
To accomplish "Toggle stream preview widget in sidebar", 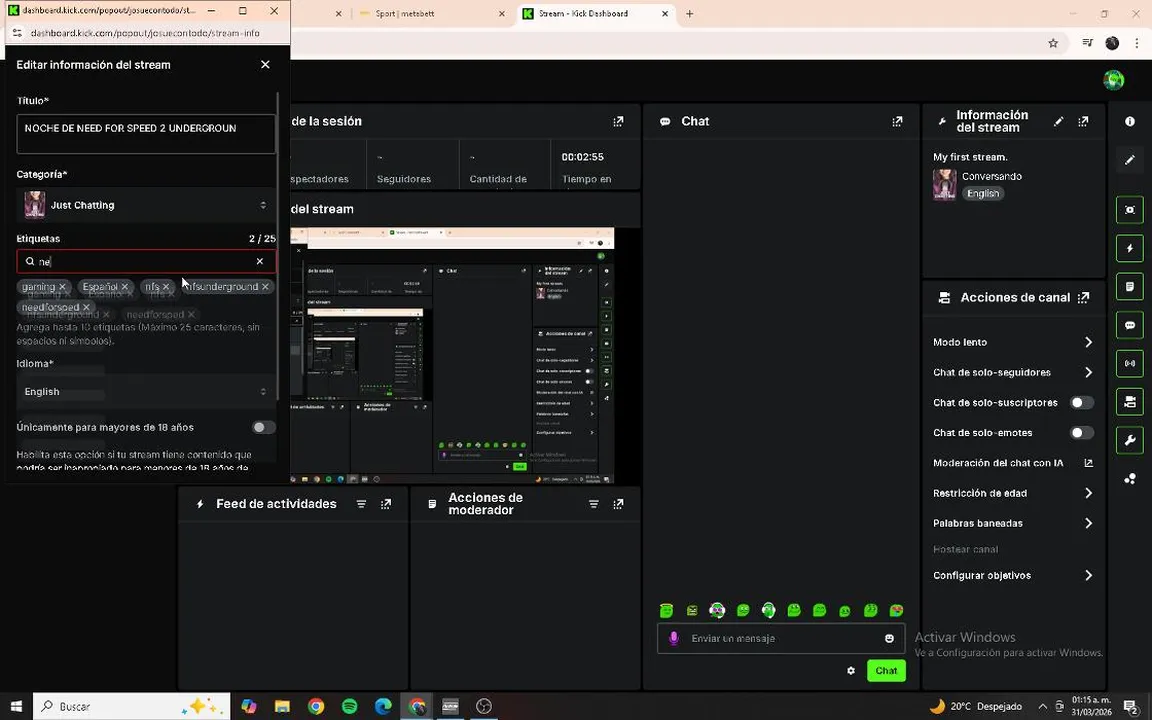I will [1130, 210].
